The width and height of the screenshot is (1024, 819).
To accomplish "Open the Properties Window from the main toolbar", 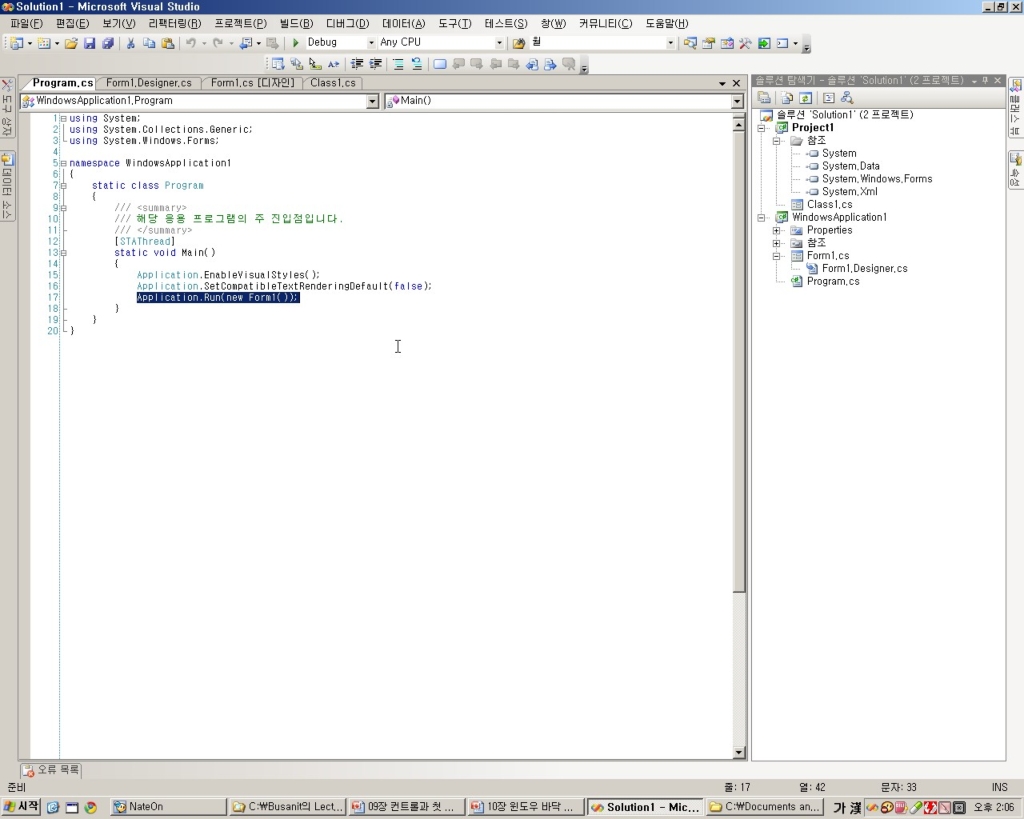I will pyautogui.click(x=709, y=43).
